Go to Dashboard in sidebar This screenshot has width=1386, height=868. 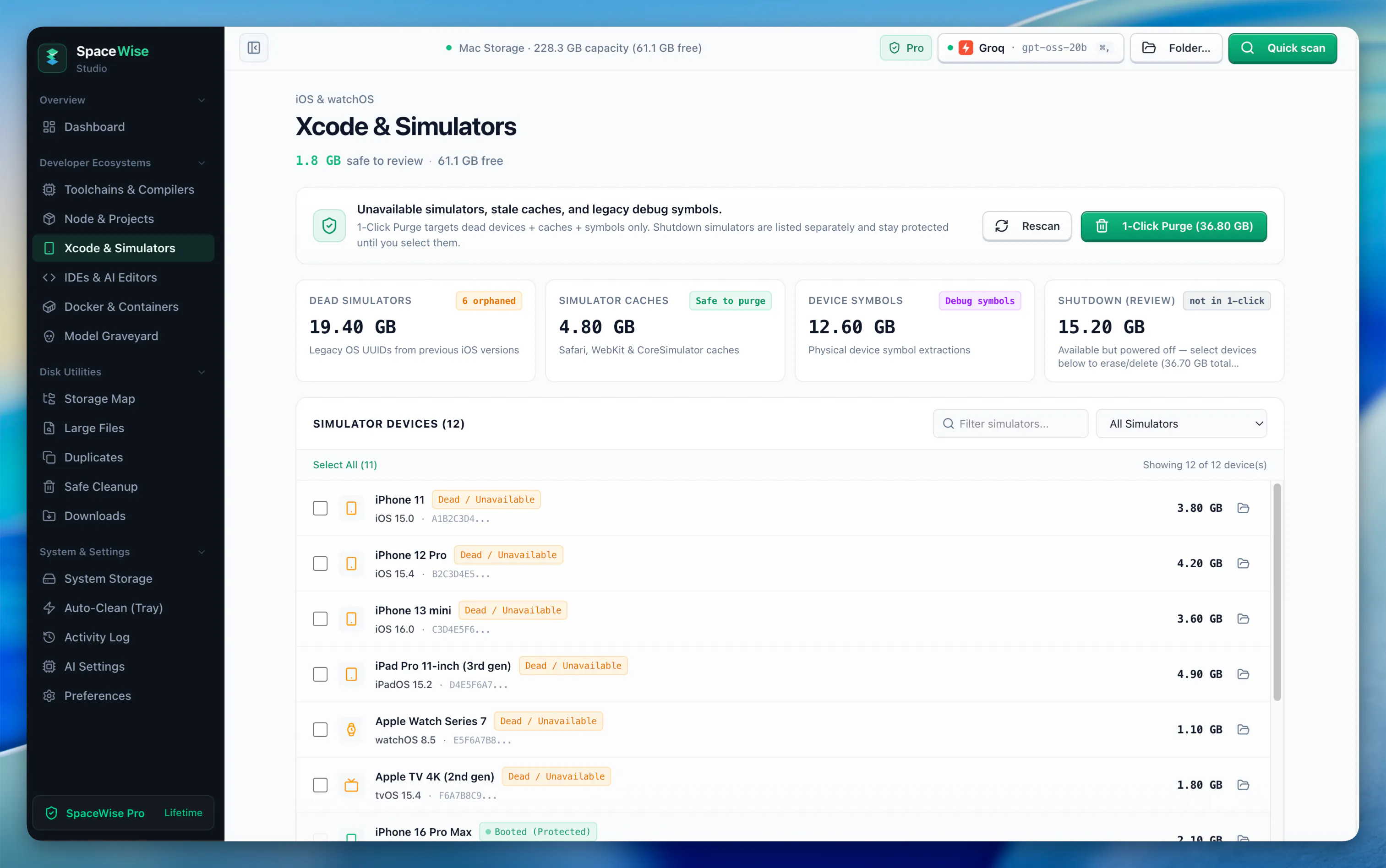123,127
